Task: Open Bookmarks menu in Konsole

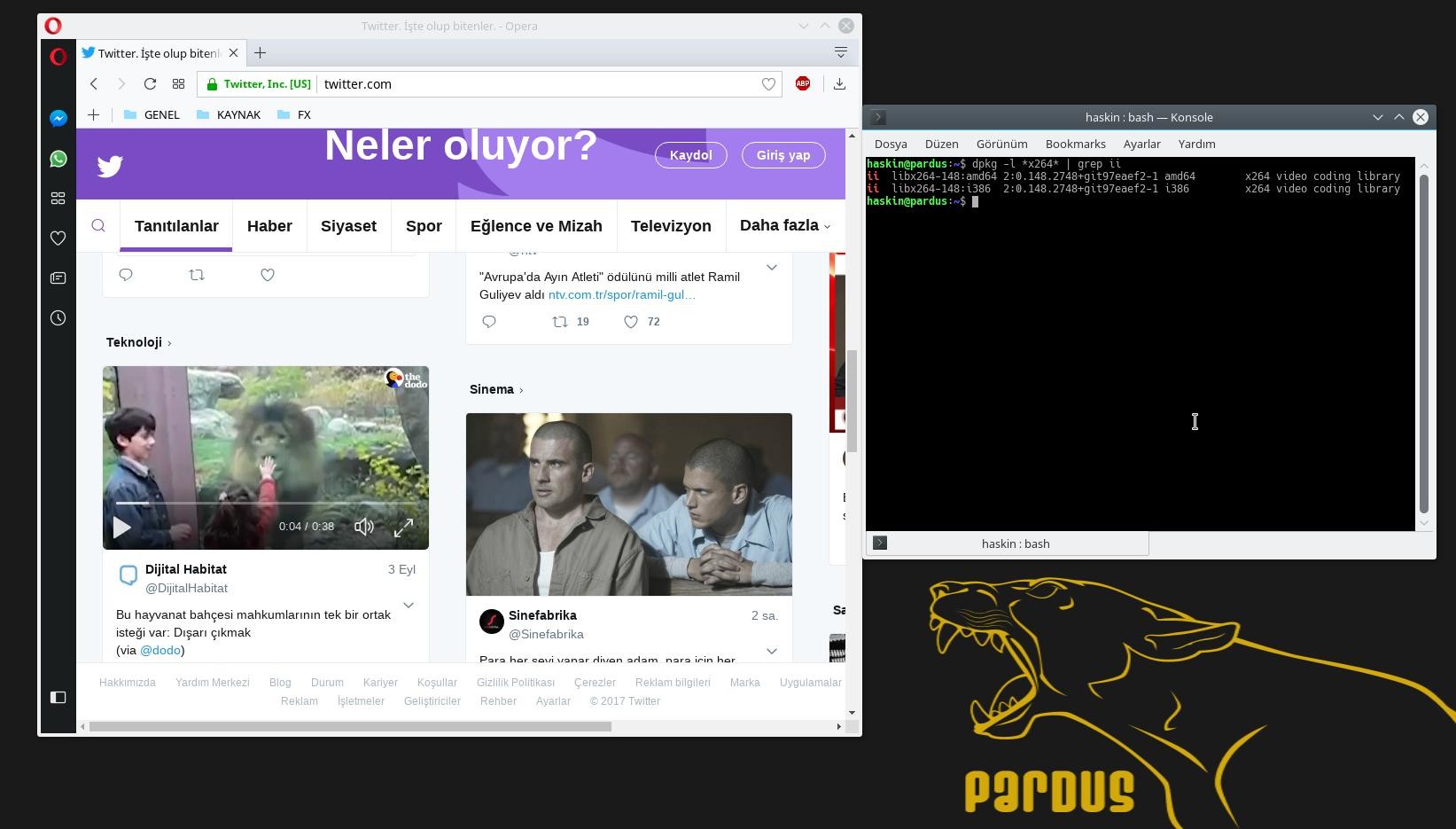Action: click(1076, 144)
